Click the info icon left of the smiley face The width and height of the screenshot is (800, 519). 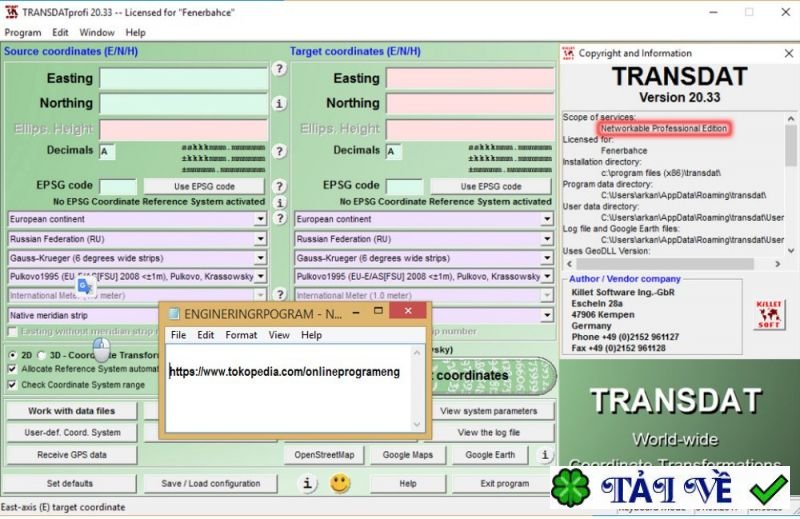[307, 483]
